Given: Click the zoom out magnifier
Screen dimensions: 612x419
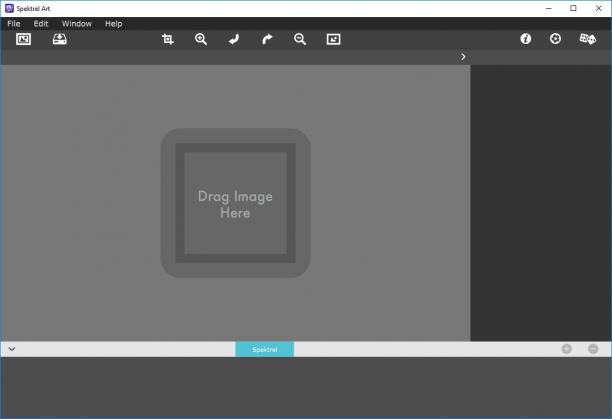Looking at the screenshot, I should pos(300,39).
